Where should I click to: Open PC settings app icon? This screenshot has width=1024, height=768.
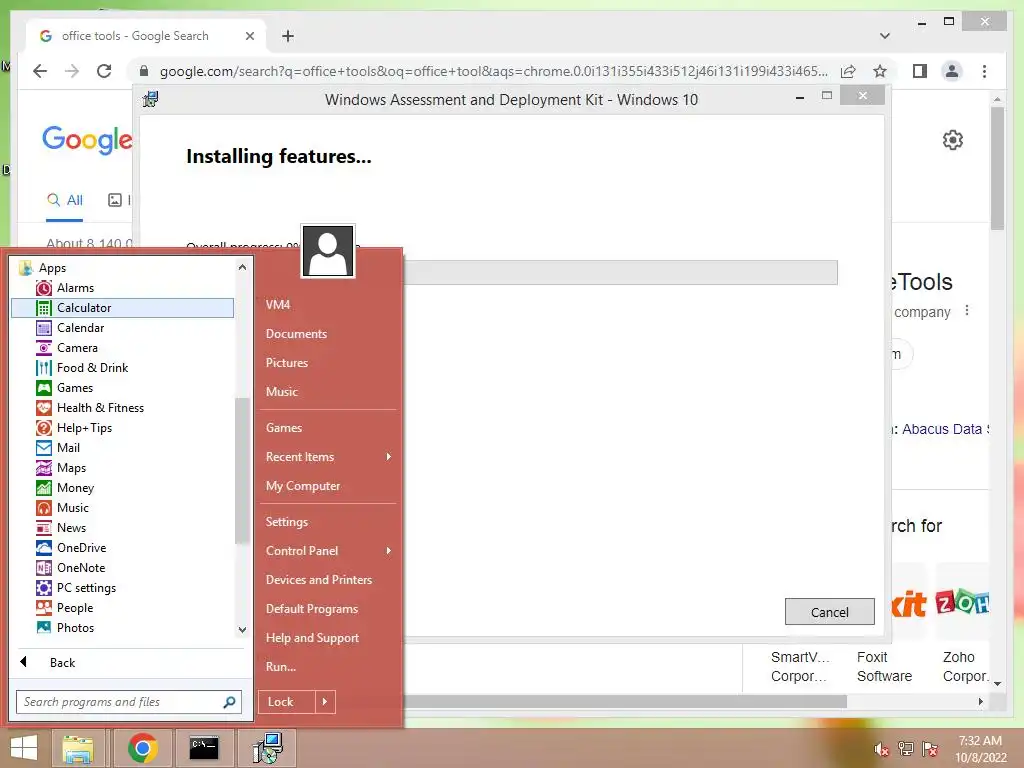tap(44, 588)
